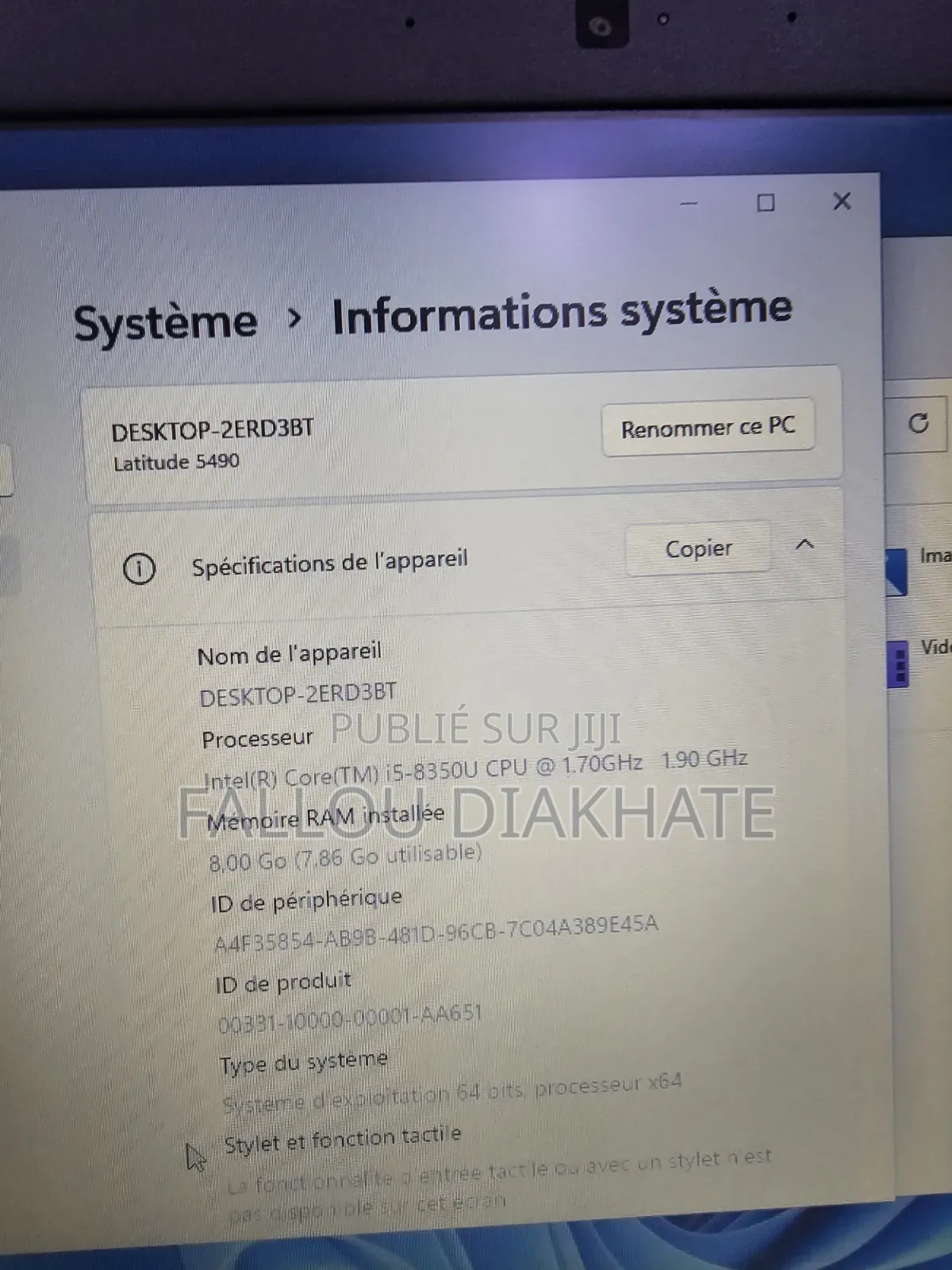Click the Spécifications de l'appareil heading
952x1270 pixels.
(329, 563)
